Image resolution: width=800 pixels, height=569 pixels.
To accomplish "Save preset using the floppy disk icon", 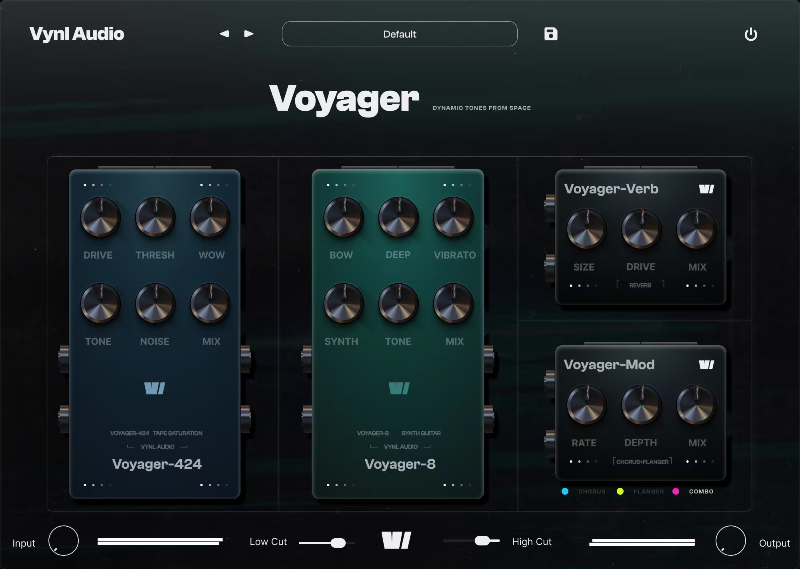I will 551,34.
